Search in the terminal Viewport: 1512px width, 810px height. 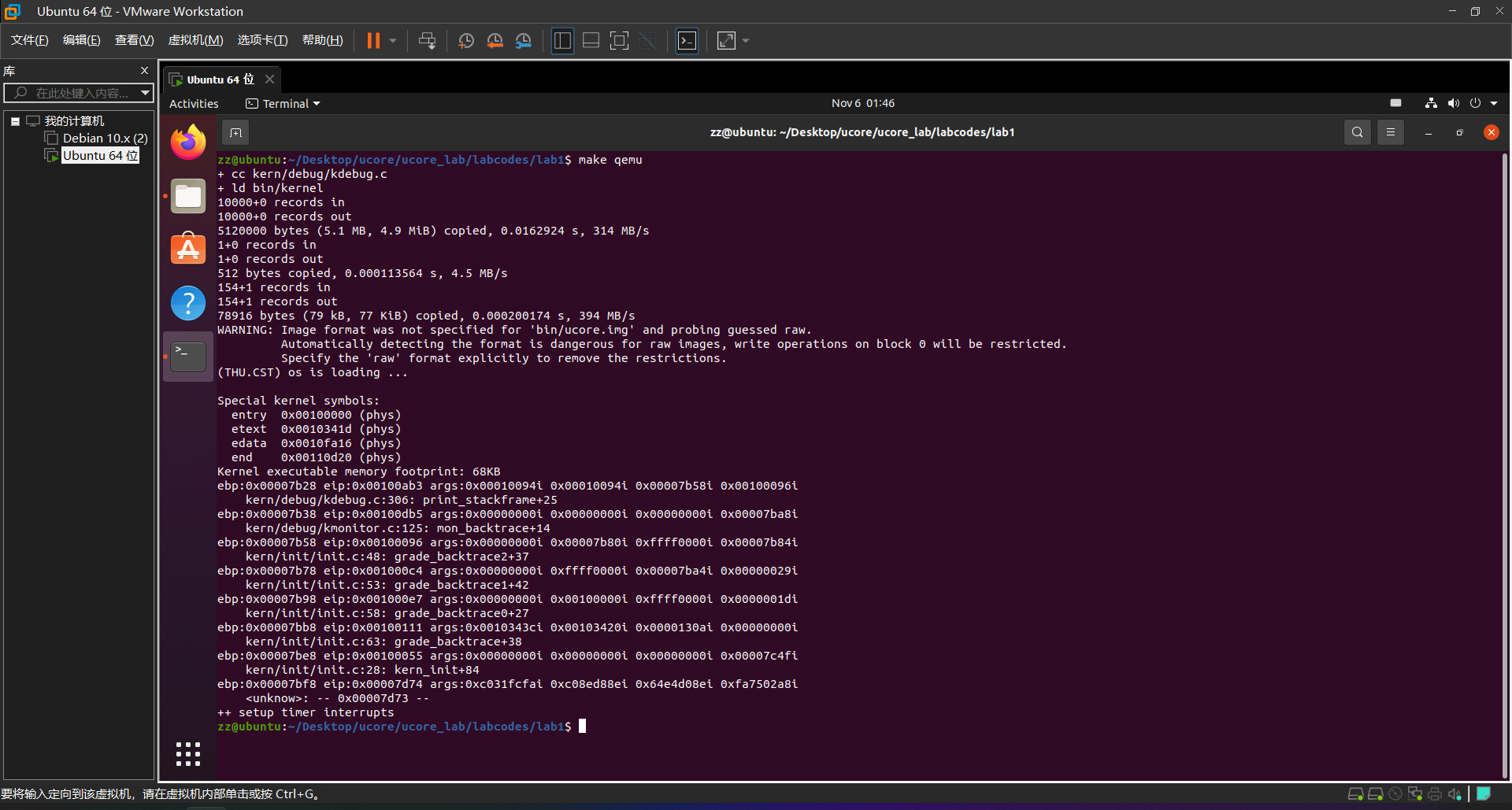pos(1358,132)
